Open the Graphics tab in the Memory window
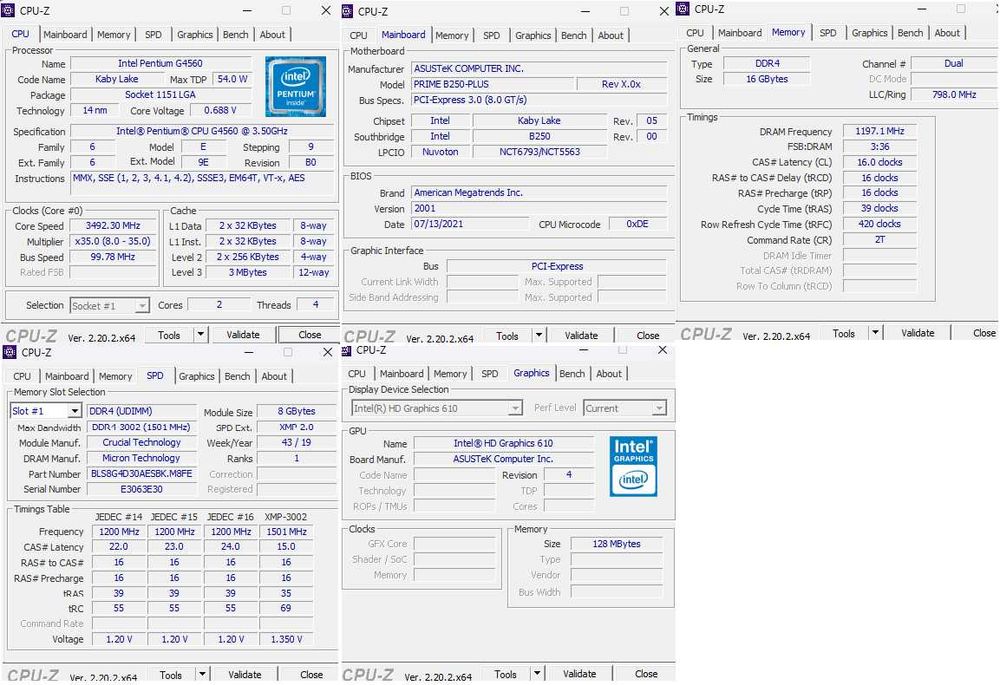Screen dimensions: 1000x685 (869, 33)
